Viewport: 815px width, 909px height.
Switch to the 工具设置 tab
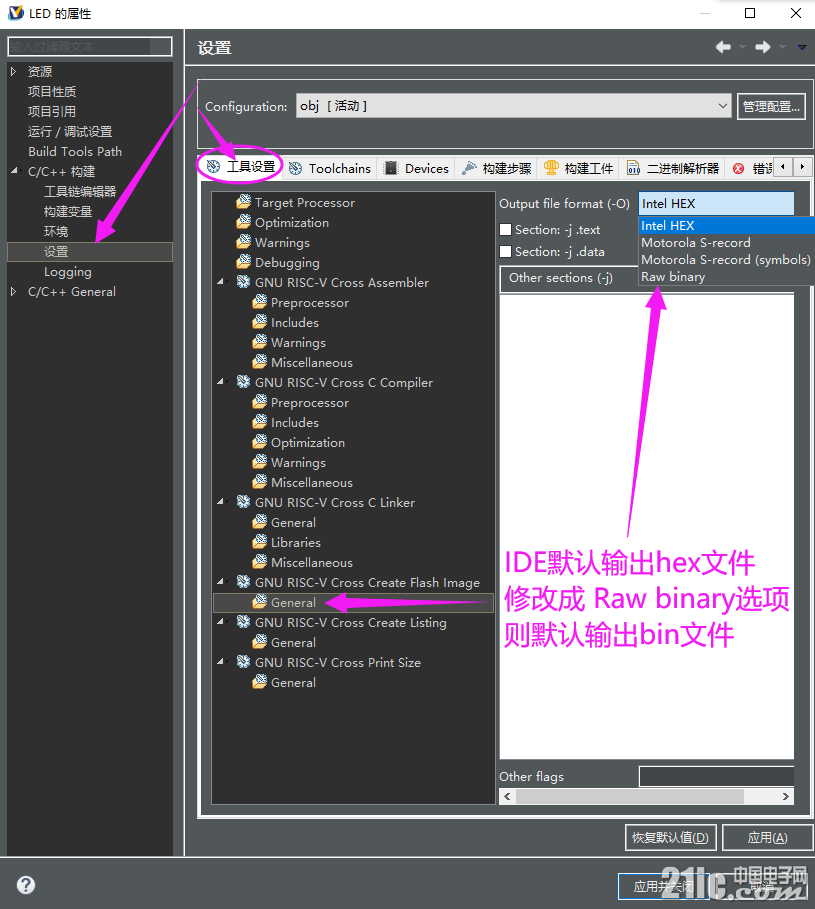click(x=241, y=167)
